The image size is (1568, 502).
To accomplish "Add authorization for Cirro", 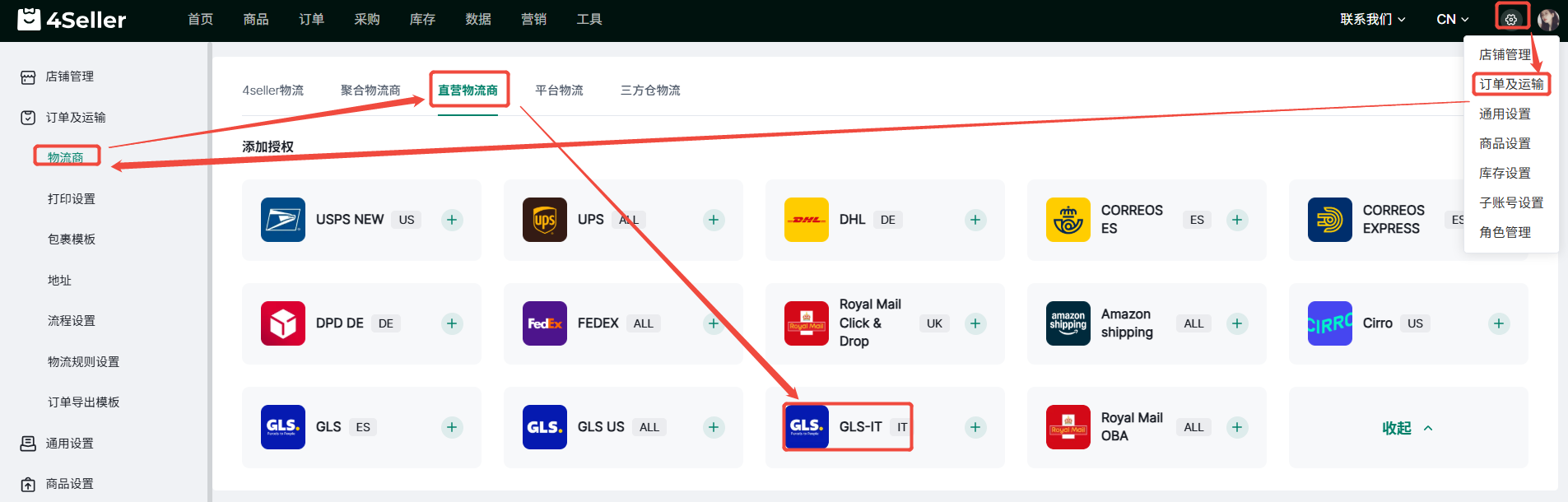I will click(x=1499, y=323).
